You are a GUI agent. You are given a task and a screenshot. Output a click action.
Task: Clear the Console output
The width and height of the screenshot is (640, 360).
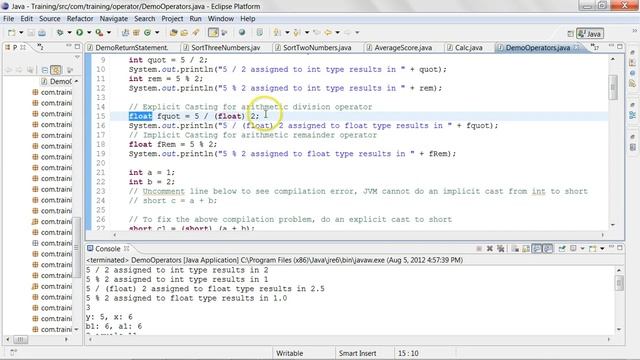pyautogui.click(x=515, y=249)
